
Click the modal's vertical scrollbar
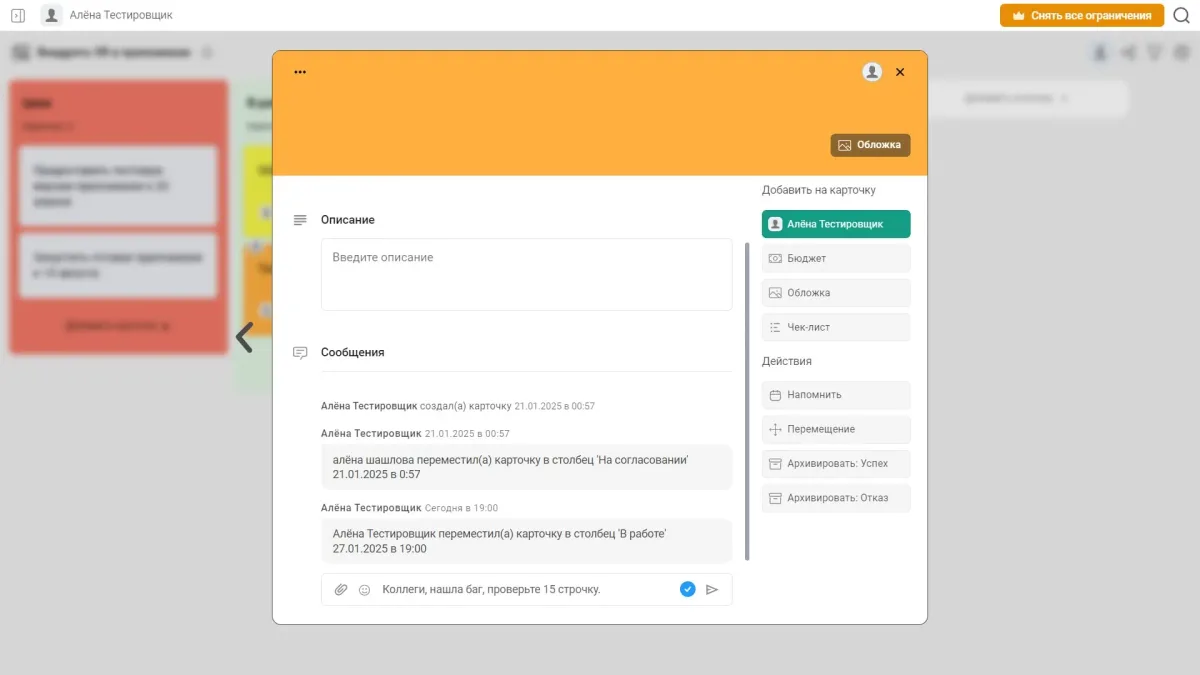coord(747,400)
